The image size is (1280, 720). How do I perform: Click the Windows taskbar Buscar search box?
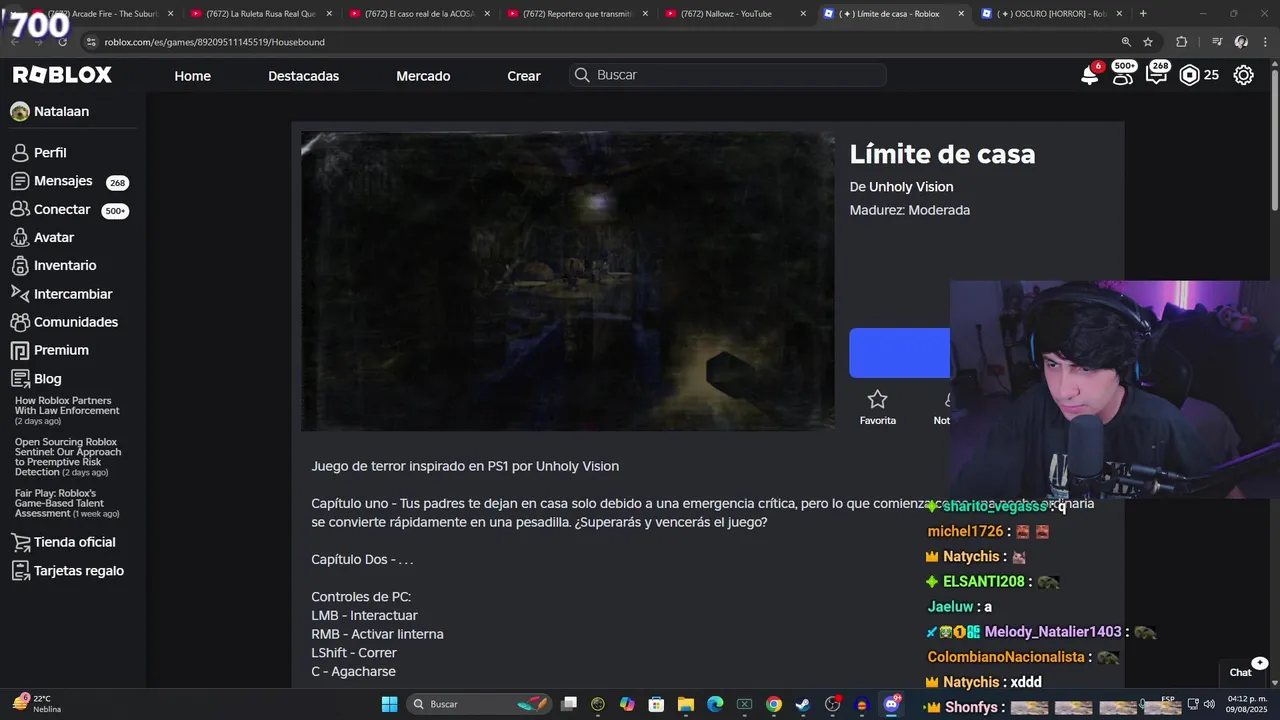tap(478, 704)
